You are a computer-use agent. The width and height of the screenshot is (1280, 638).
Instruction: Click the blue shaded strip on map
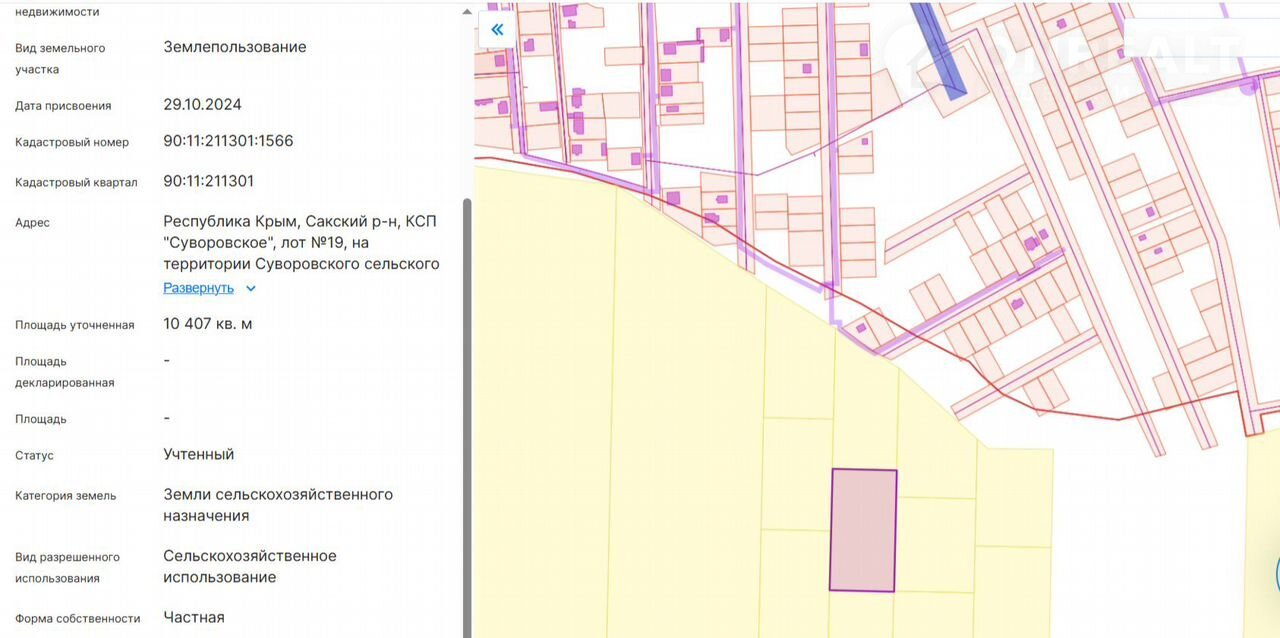coord(940,50)
